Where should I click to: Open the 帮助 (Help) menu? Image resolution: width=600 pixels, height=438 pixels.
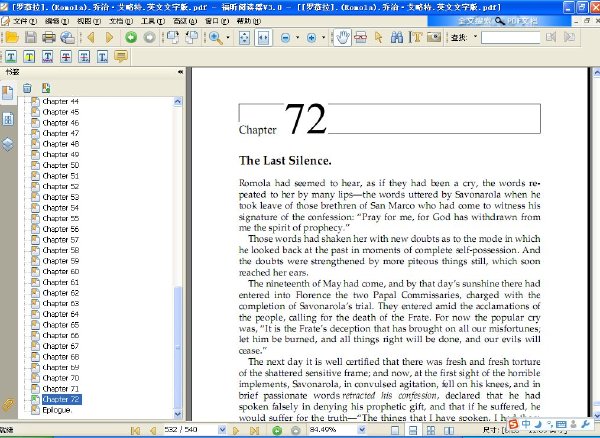249,21
